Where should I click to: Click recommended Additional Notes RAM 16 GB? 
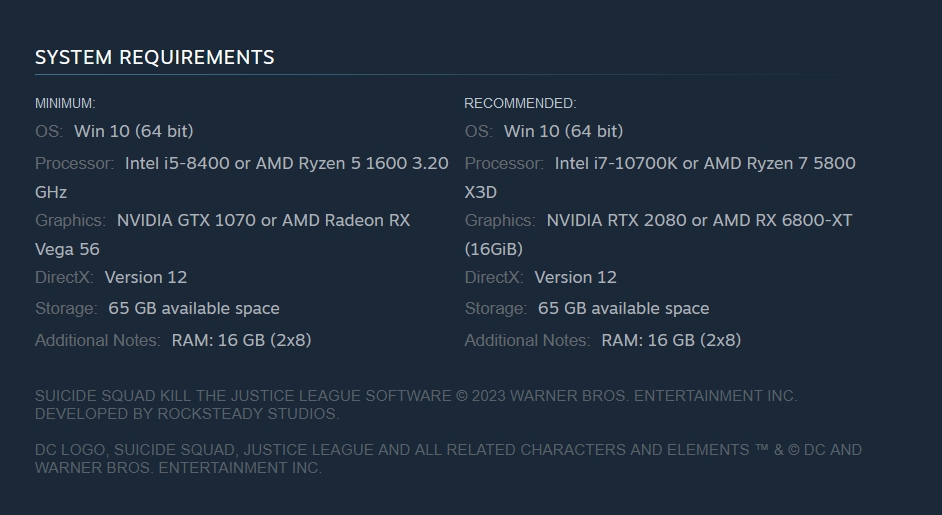coord(671,340)
